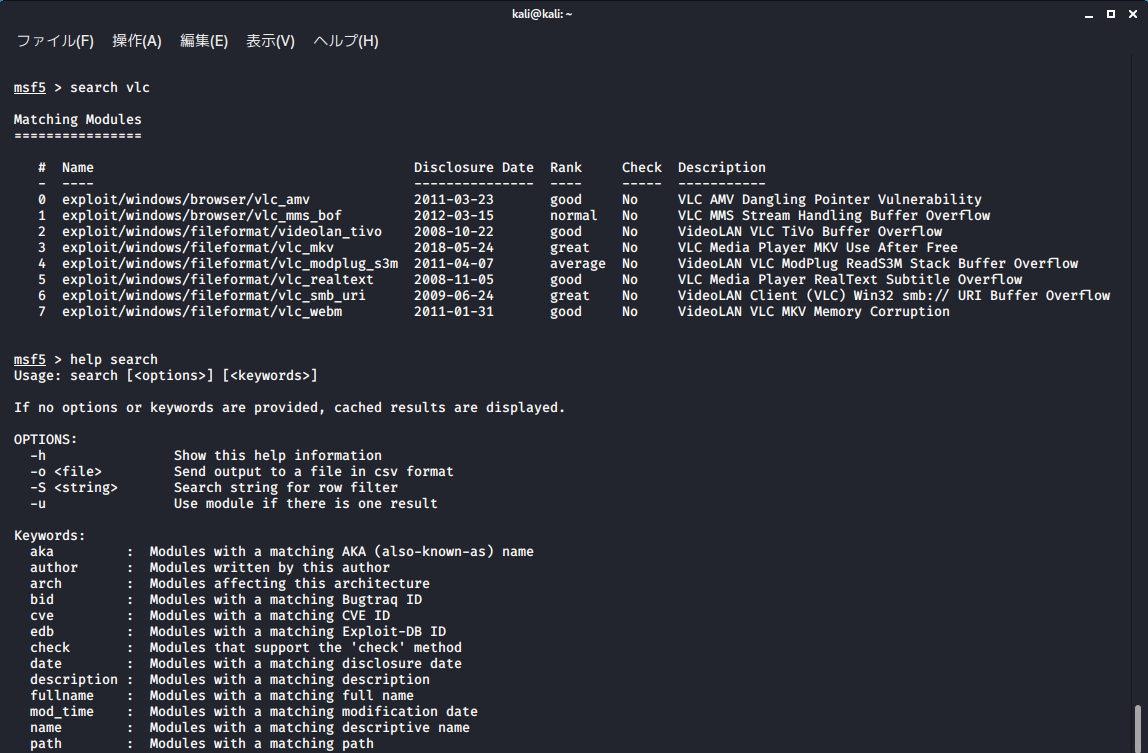Click the 'help search' command text
The image size is (1148, 753).
[x=113, y=360]
